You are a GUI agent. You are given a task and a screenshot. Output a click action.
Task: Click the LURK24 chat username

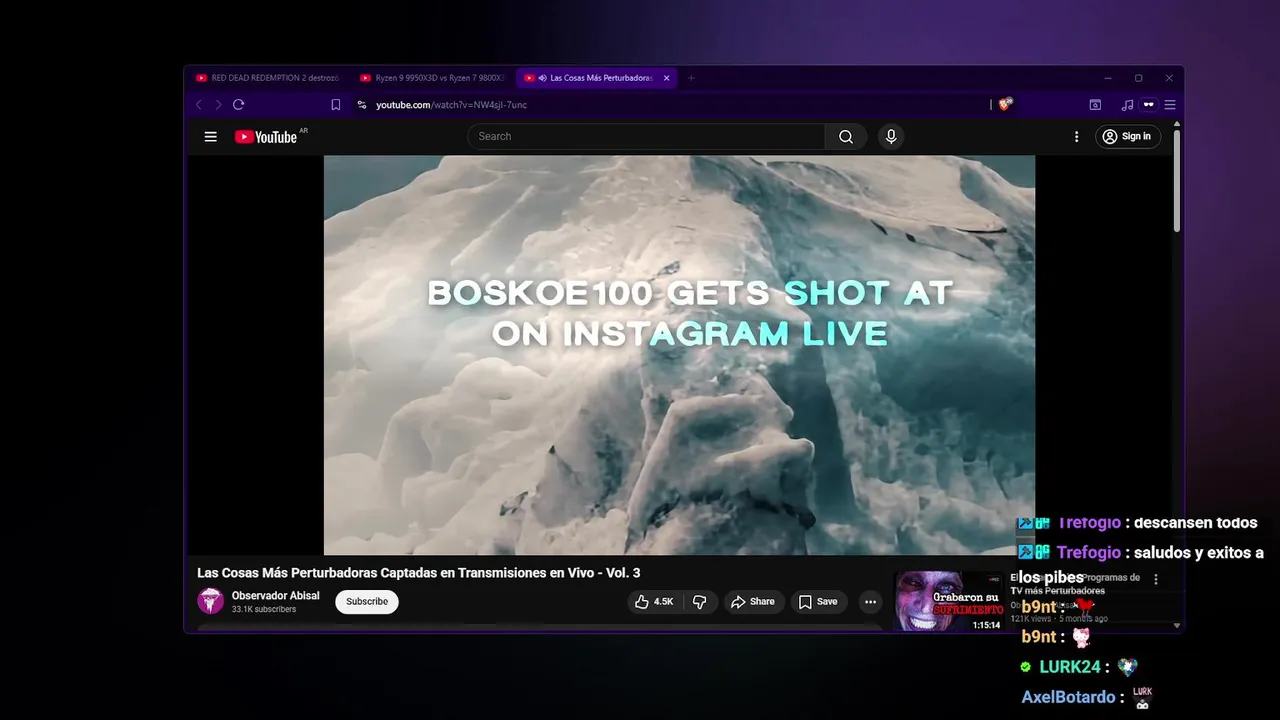1070,667
